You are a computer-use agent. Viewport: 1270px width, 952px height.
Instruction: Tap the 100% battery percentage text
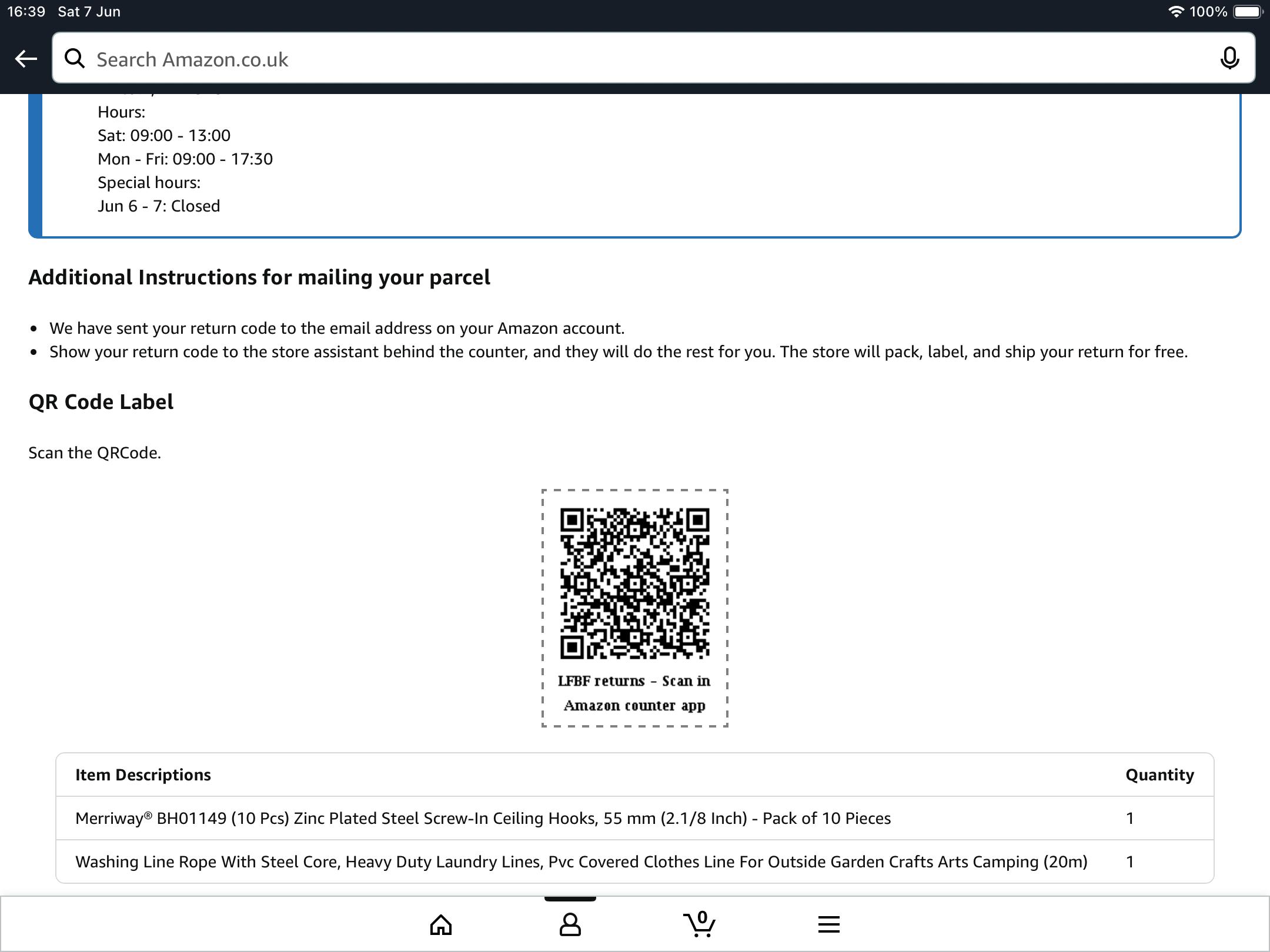click(1208, 12)
